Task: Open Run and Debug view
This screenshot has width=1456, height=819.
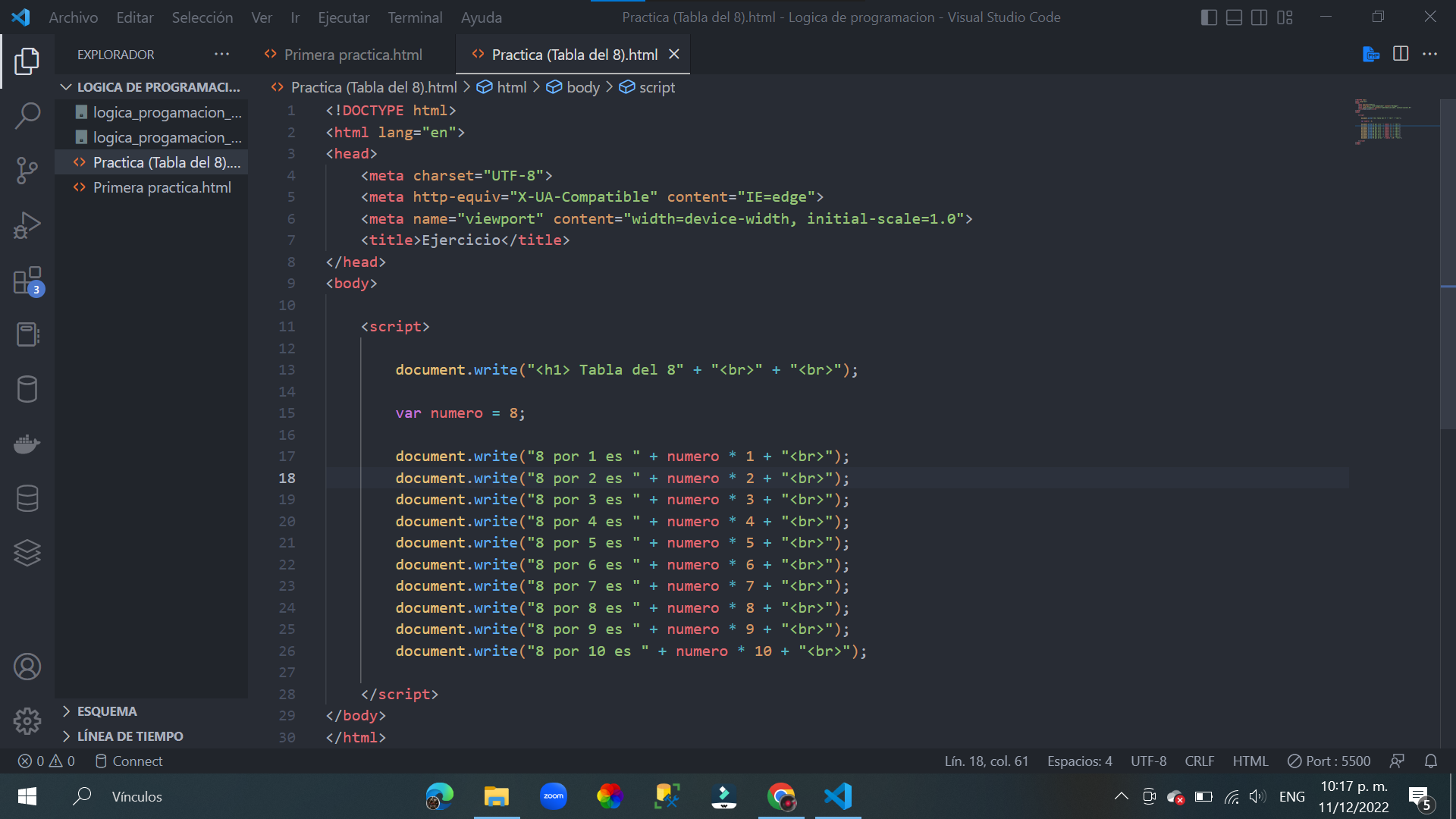Action: pos(27,225)
